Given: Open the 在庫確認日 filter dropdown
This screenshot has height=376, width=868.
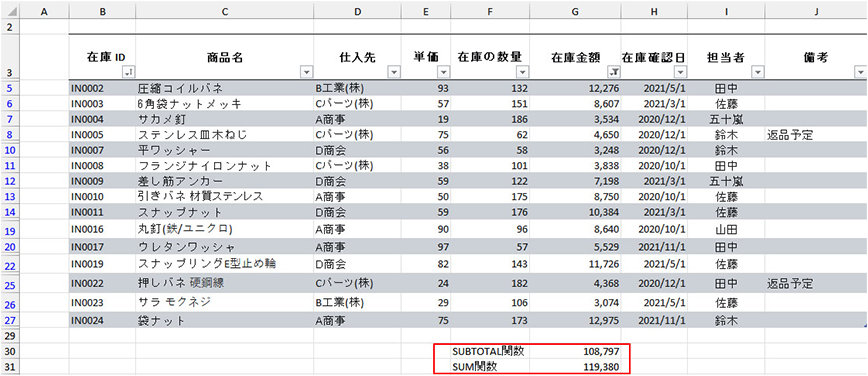Looking at the screenshot, I should pos(680,71).
